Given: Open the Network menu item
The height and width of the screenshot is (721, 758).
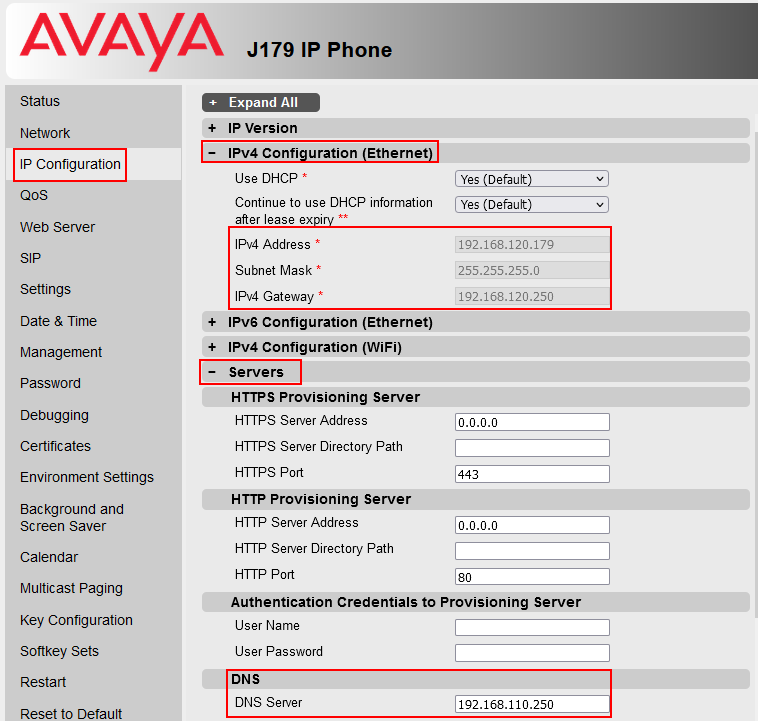Looking at the screenshot, I should [x=45, y=133].
